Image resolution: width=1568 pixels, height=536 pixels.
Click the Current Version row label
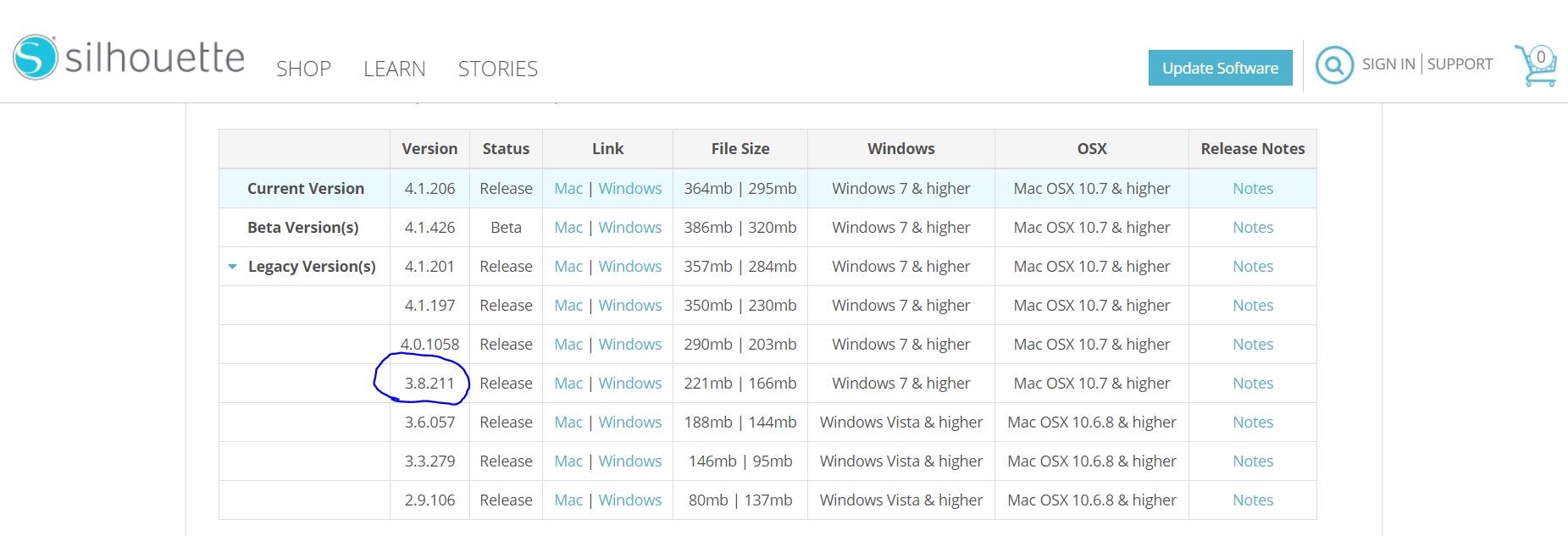(x=306, y=189)
